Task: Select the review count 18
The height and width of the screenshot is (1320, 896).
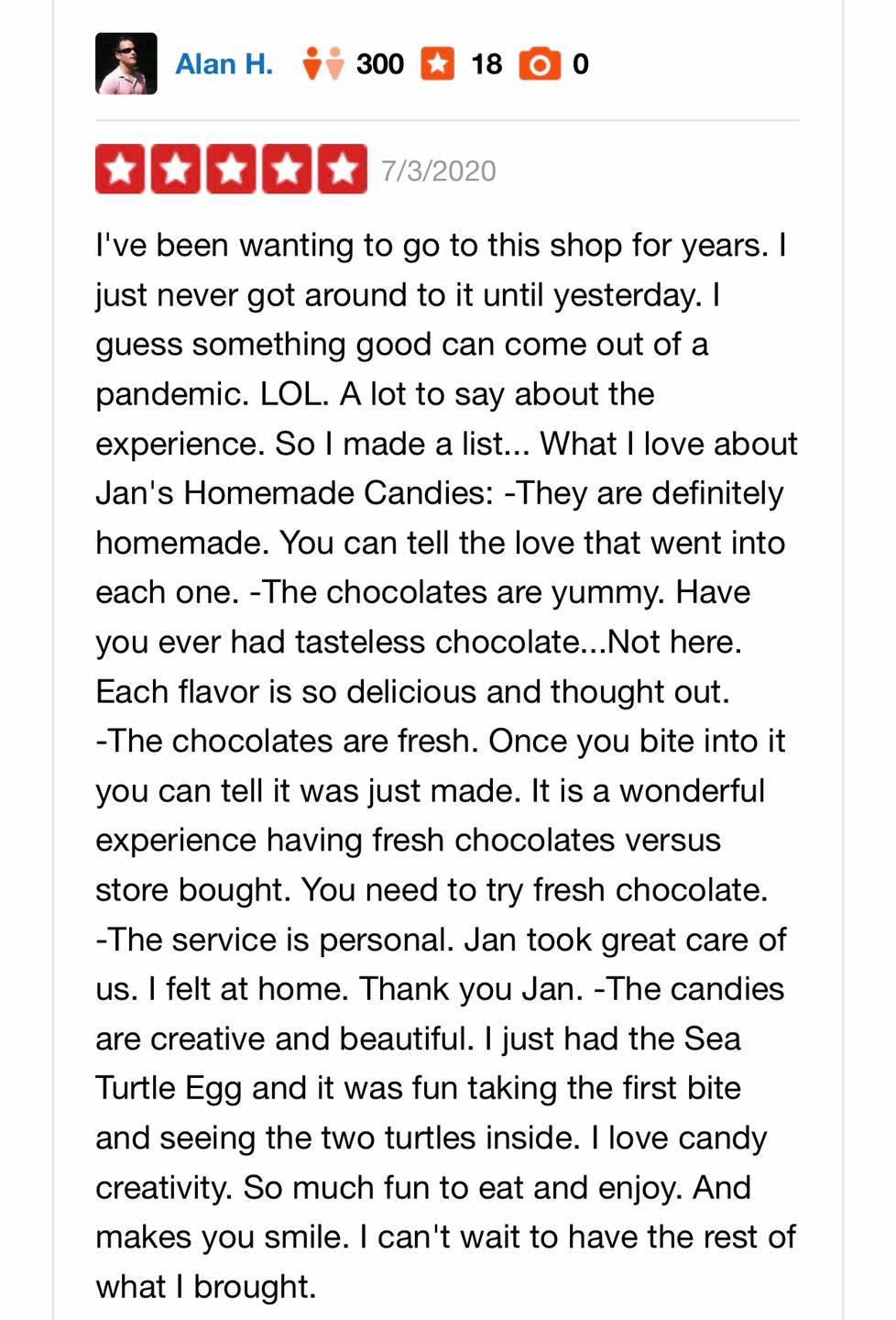Action: pos(486,64)
